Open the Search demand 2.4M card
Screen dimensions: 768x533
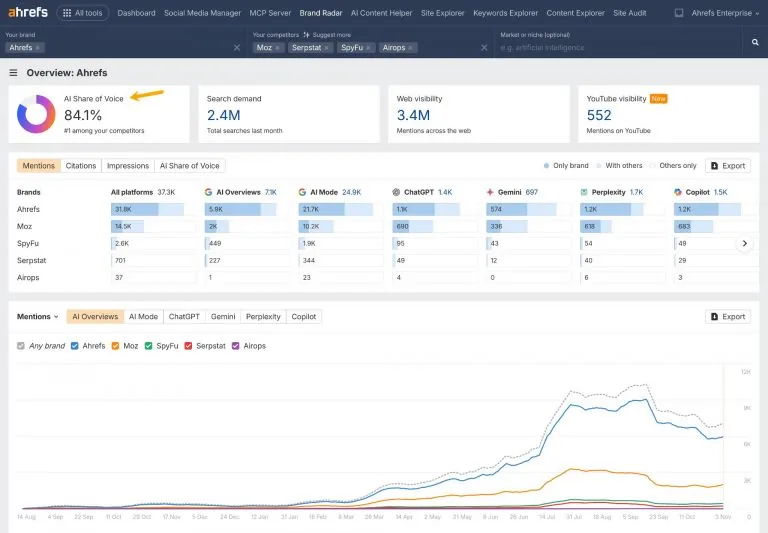[x=289, y=114]
